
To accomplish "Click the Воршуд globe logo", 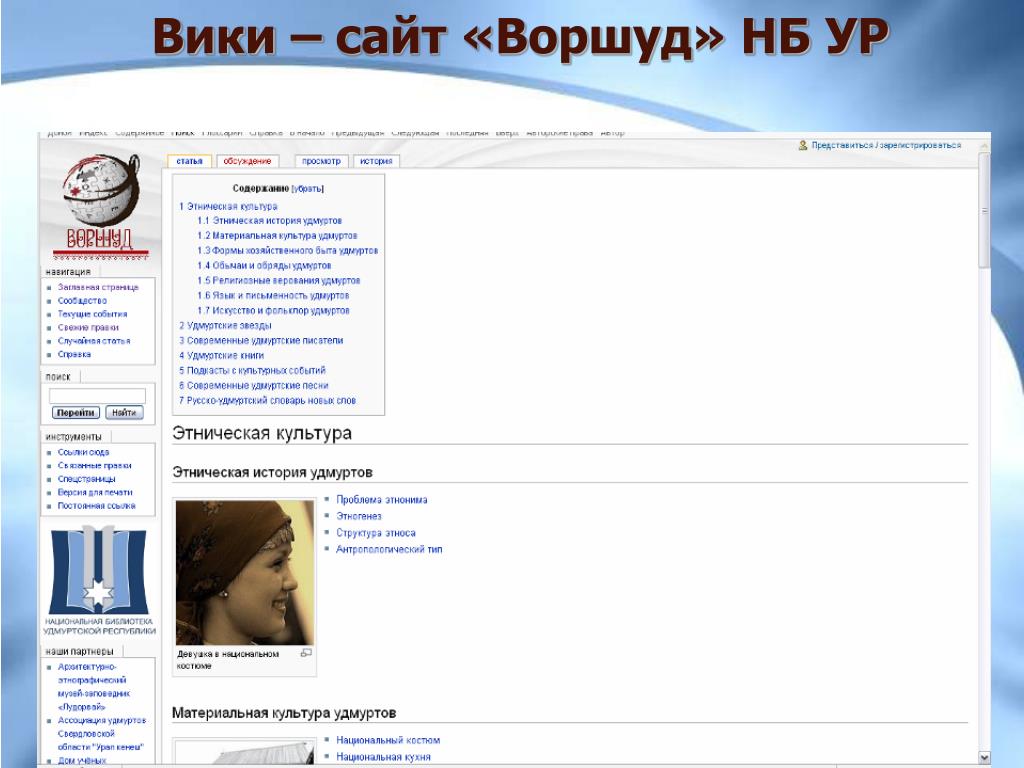I will pos(101,206).
